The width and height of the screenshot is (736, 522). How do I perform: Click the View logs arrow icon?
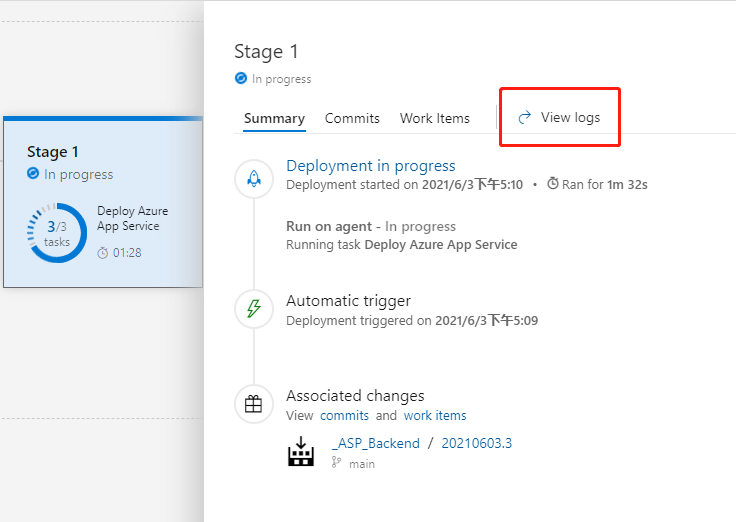524,118
